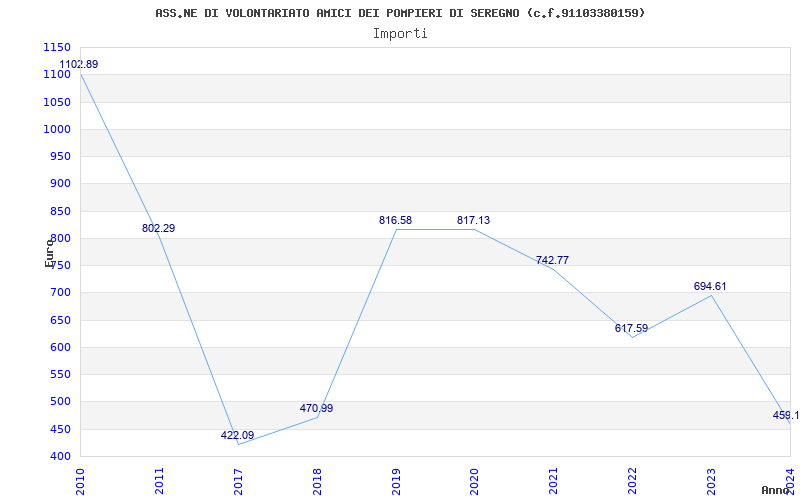The width and height of the screenshot is (800, 500).
Task: Click the y-axis value 550
Action: (61, 374)
